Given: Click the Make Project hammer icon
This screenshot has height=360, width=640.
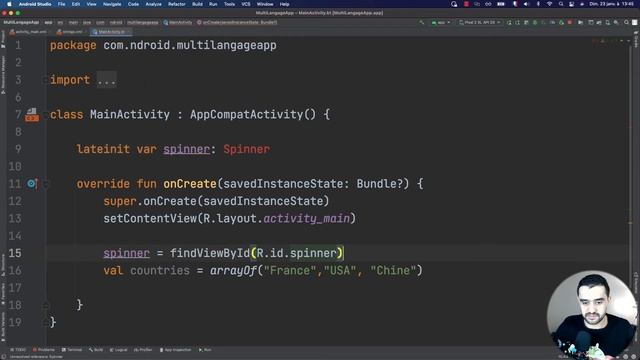Looking at the screenshot, I should coord(422,22).
